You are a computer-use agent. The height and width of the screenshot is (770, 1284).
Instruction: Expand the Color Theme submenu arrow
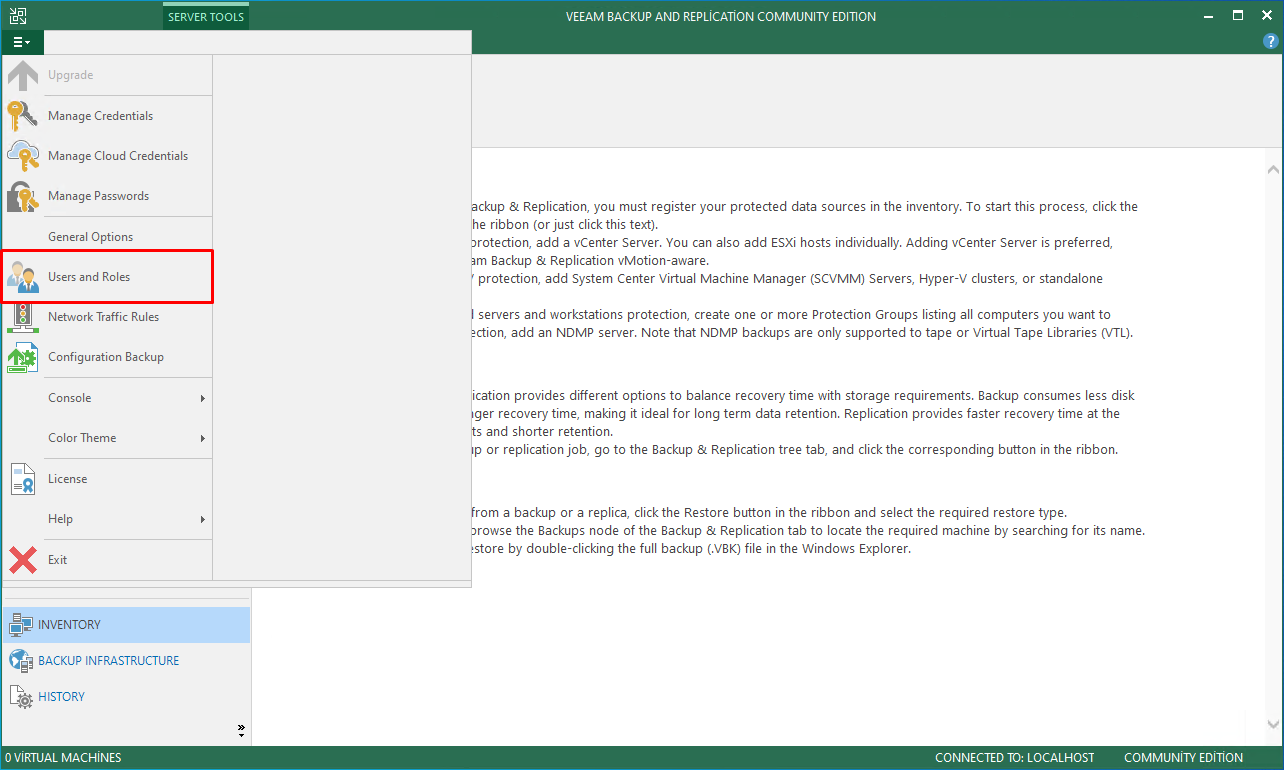click(x=203, y=438)
